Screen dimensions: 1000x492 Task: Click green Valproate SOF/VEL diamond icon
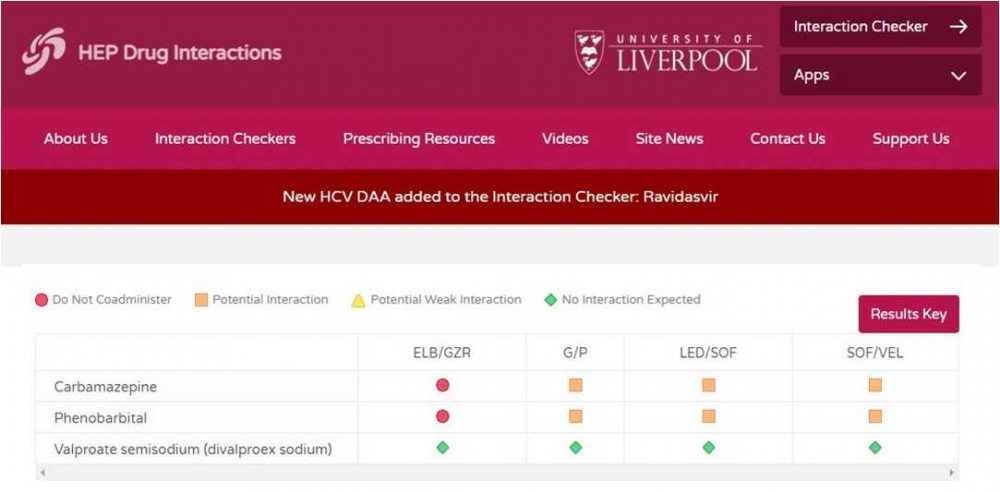pyautogui.click(x=875, y=448)
